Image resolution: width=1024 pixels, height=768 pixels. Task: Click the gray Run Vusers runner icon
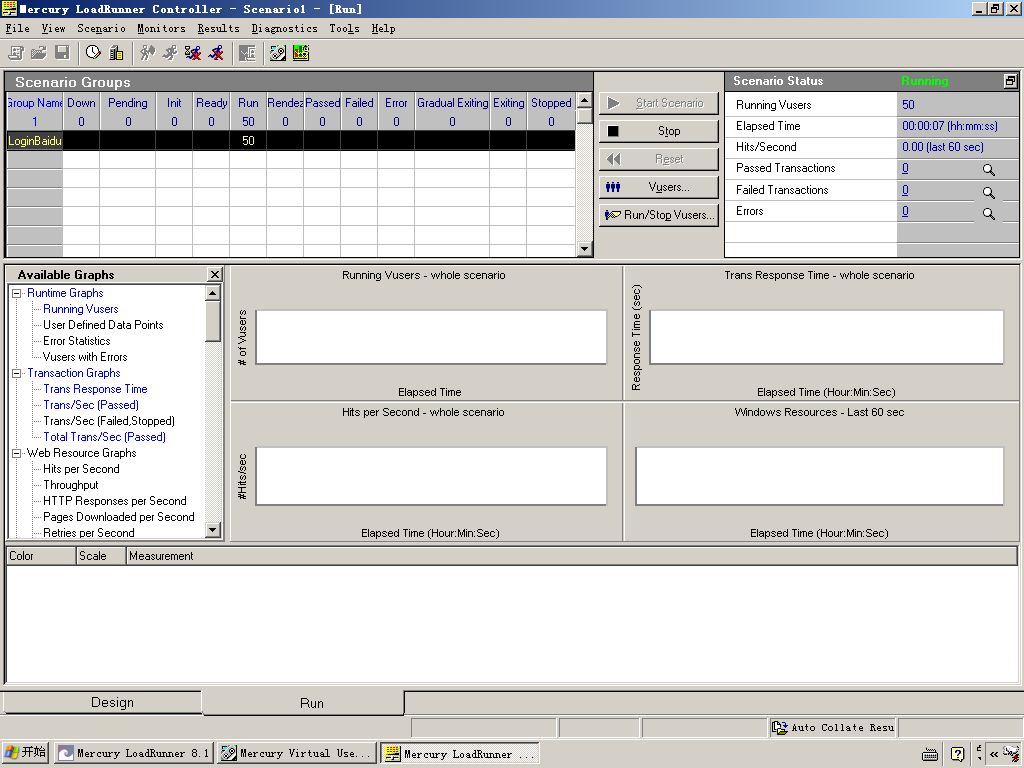170,53
